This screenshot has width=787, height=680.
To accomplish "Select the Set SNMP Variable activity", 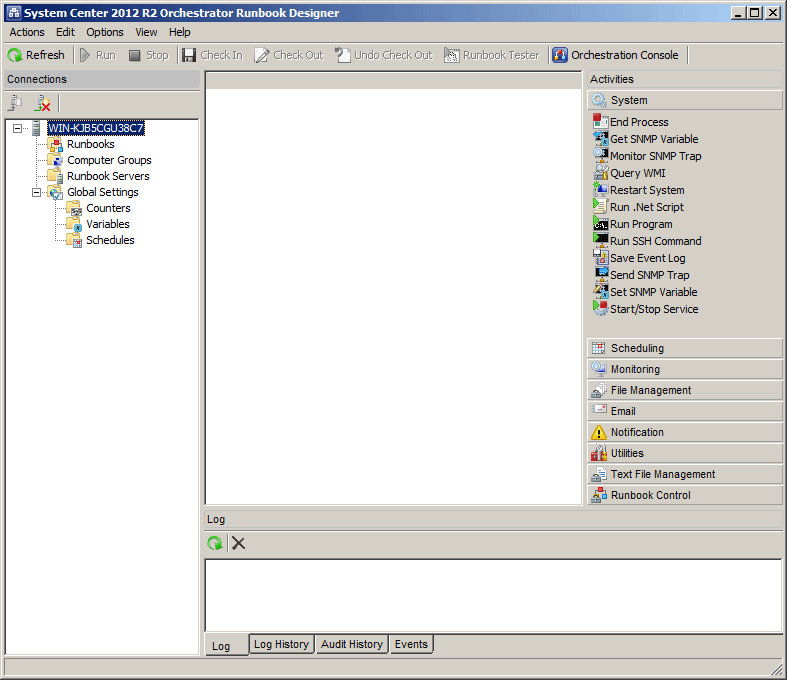I will coord(645,292).
